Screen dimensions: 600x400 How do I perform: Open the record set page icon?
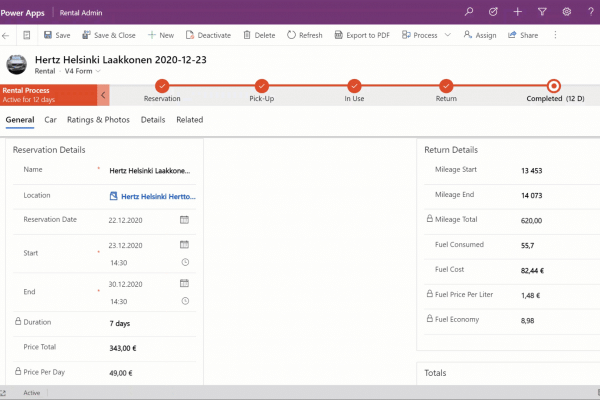click(26, 35)
